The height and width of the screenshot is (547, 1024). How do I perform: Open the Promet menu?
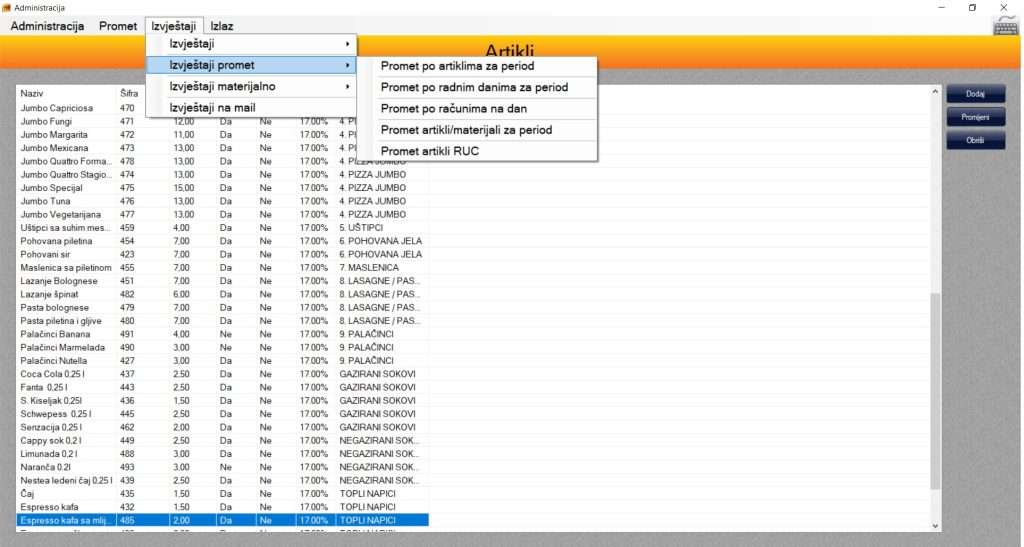pyautogui.click(x=118, y=26)
